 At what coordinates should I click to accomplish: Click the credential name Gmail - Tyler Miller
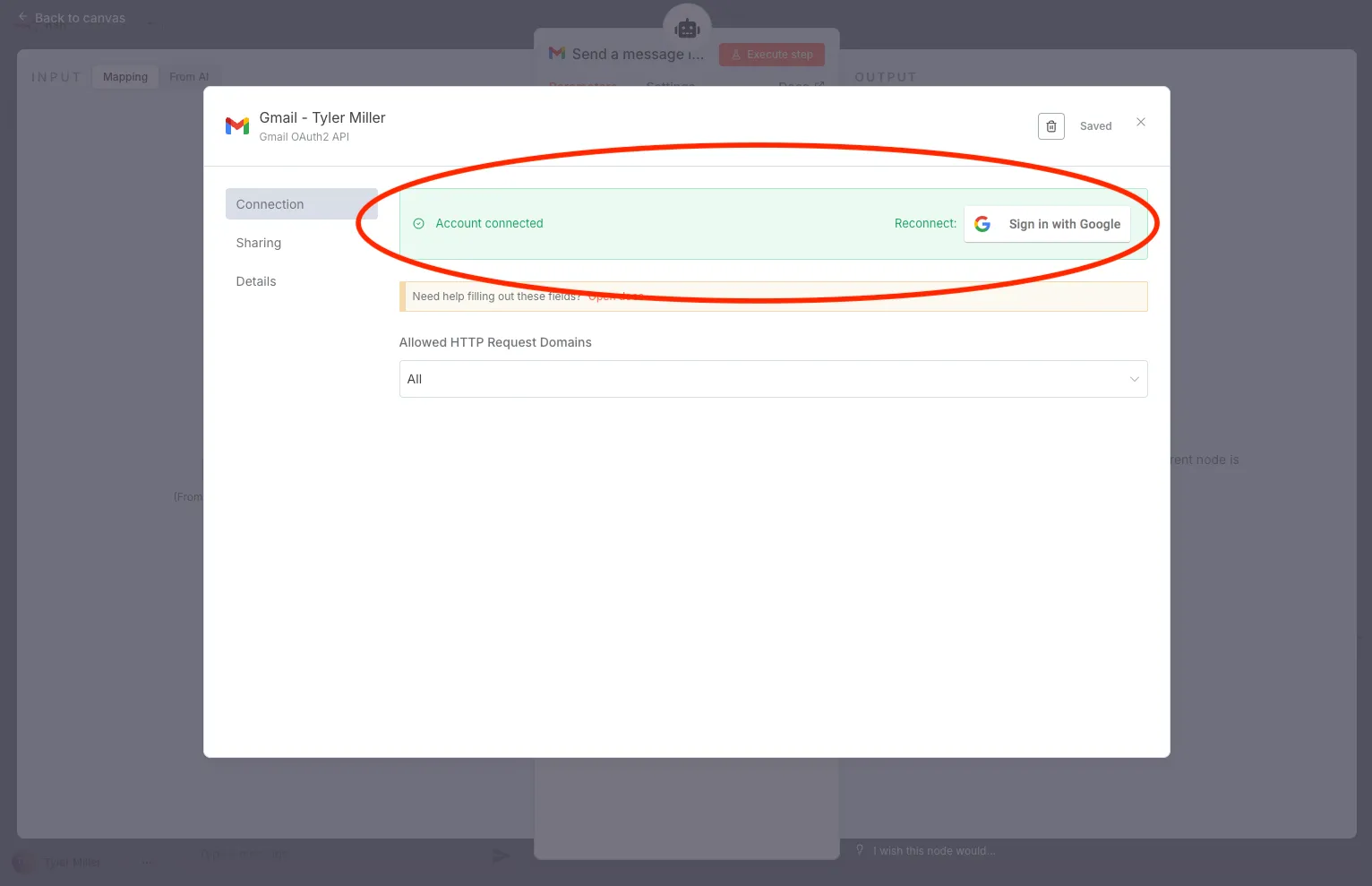tap(322, 117)
